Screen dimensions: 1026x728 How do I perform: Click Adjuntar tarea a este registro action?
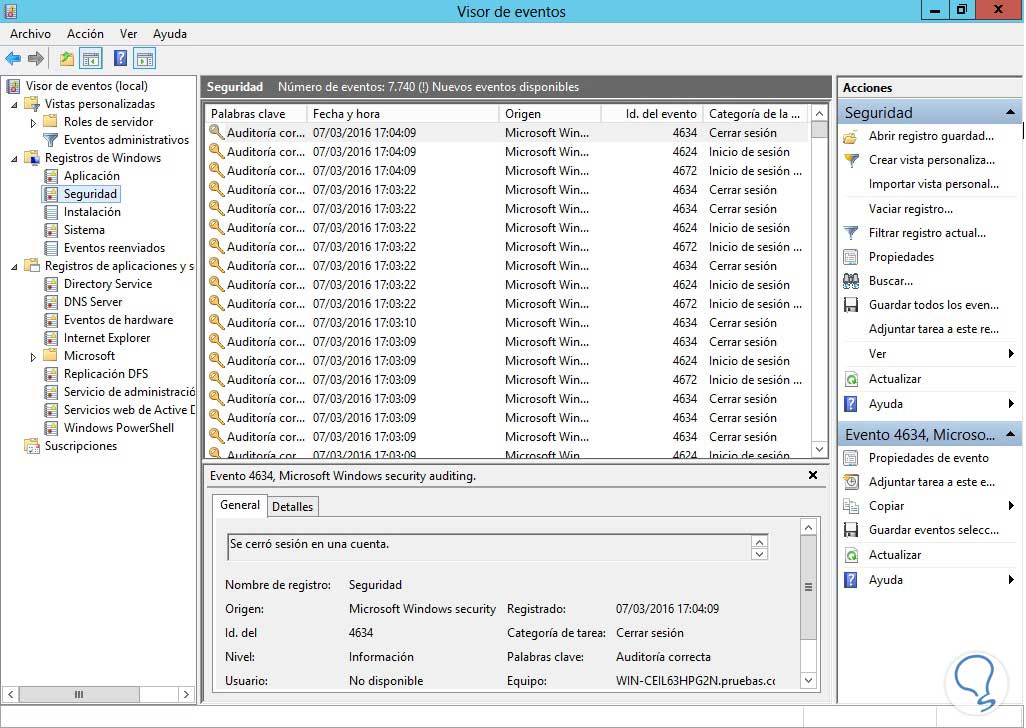tap(933, 330)
